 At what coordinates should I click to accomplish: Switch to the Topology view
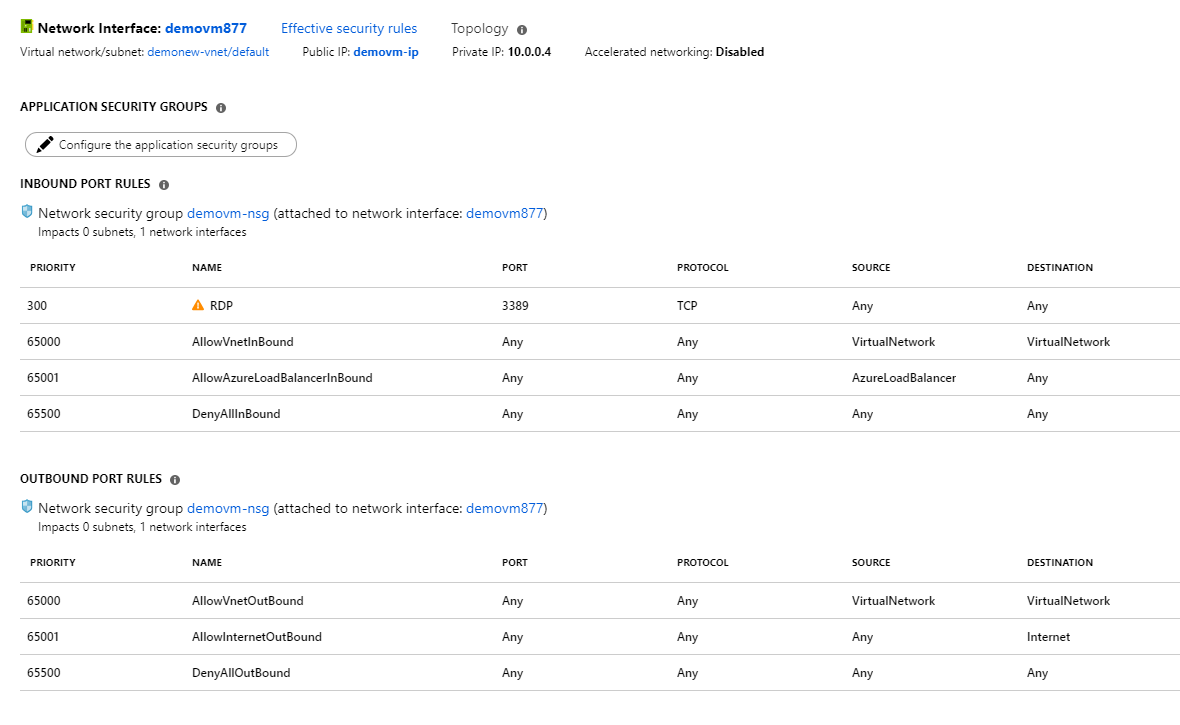(x=479, y=29)
